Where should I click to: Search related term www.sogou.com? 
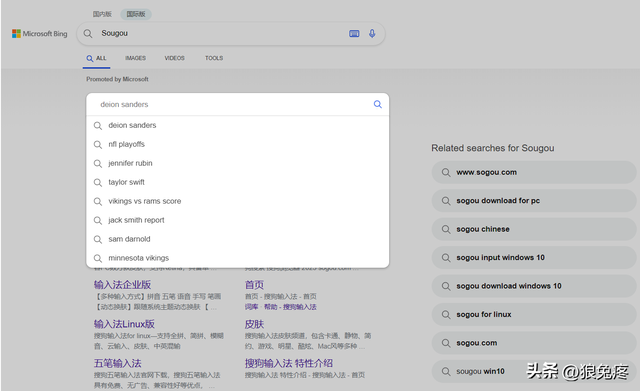pos(534,173)
